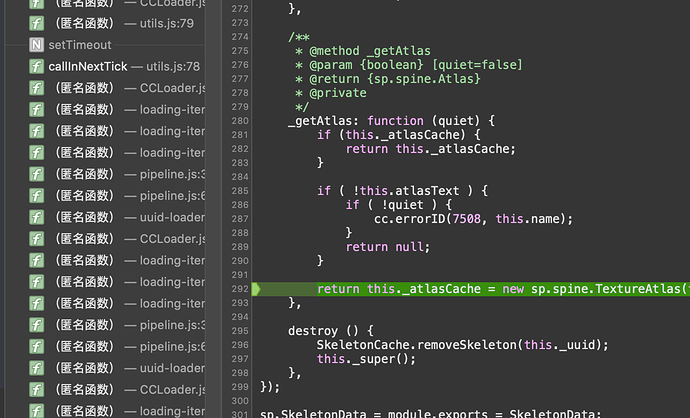Viewport: 690px width, 418px height.
Task: Click the 'destroy () {' method declaration
Action: pyautogui.click(x=331, y=331)
